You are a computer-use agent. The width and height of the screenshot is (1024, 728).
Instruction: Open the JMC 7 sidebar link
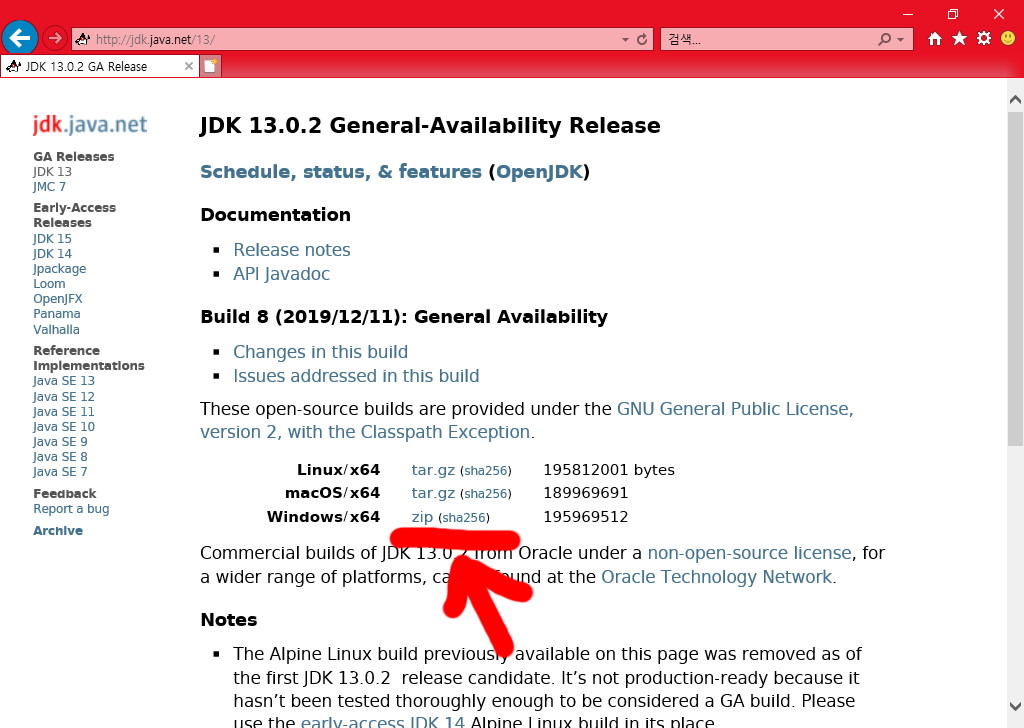(49, 187)
